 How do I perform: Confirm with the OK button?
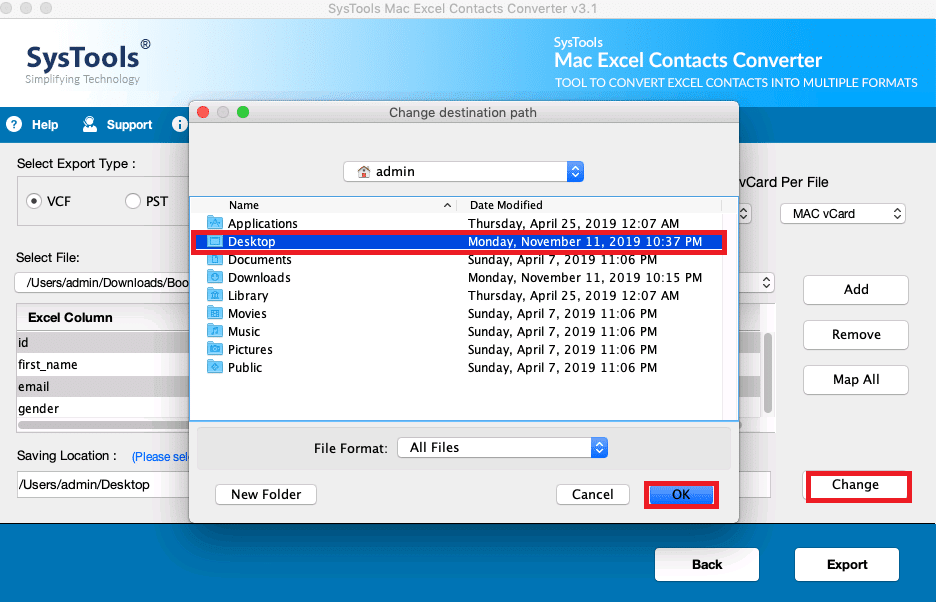[681, 494]
